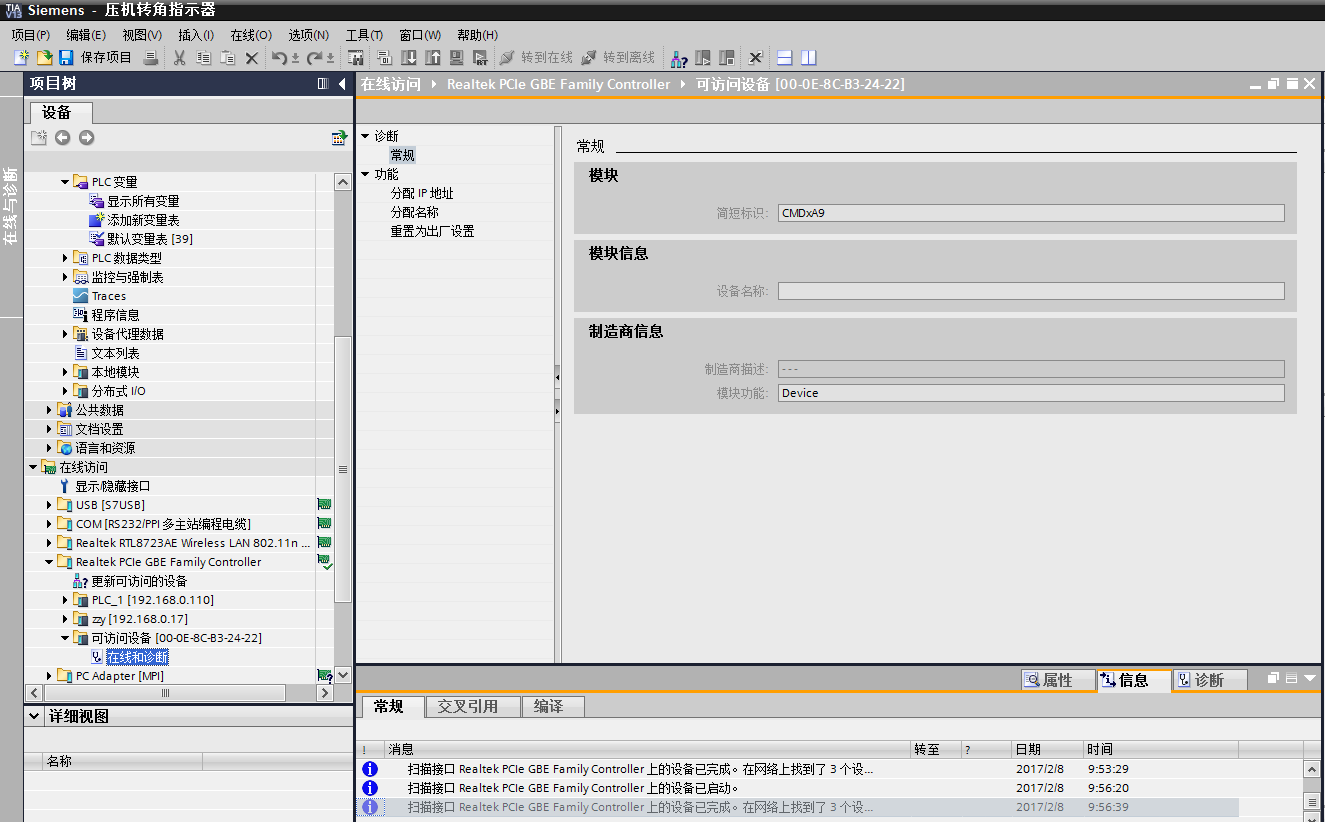Open the 在线(O) menu
The height and width of the screenshot is (822, 1325).
click(x=250, y=35)
